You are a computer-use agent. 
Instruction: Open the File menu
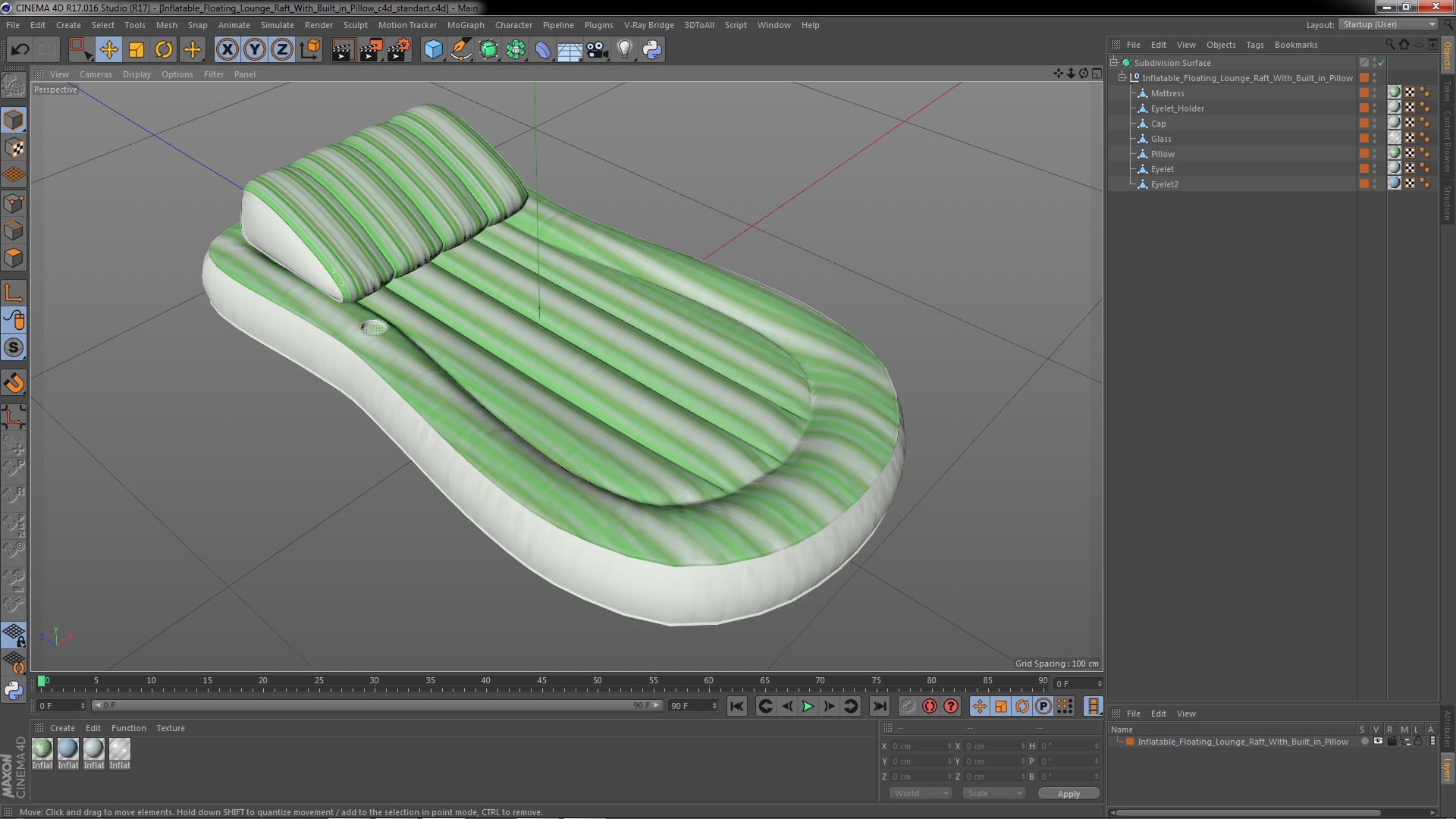(x=13, y=25)
